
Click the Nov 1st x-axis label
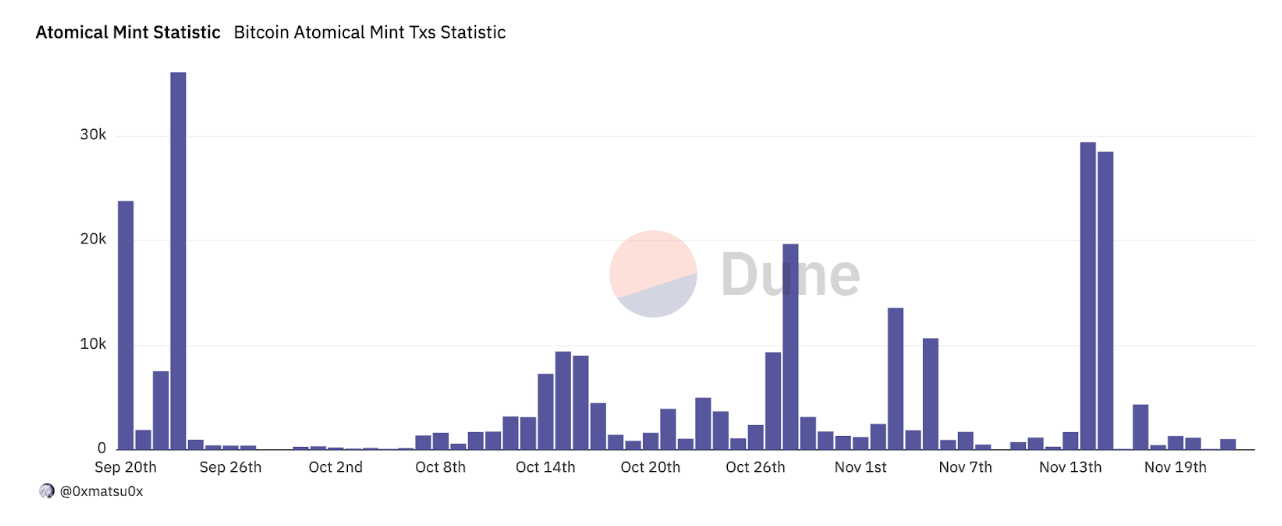[860, 467]
